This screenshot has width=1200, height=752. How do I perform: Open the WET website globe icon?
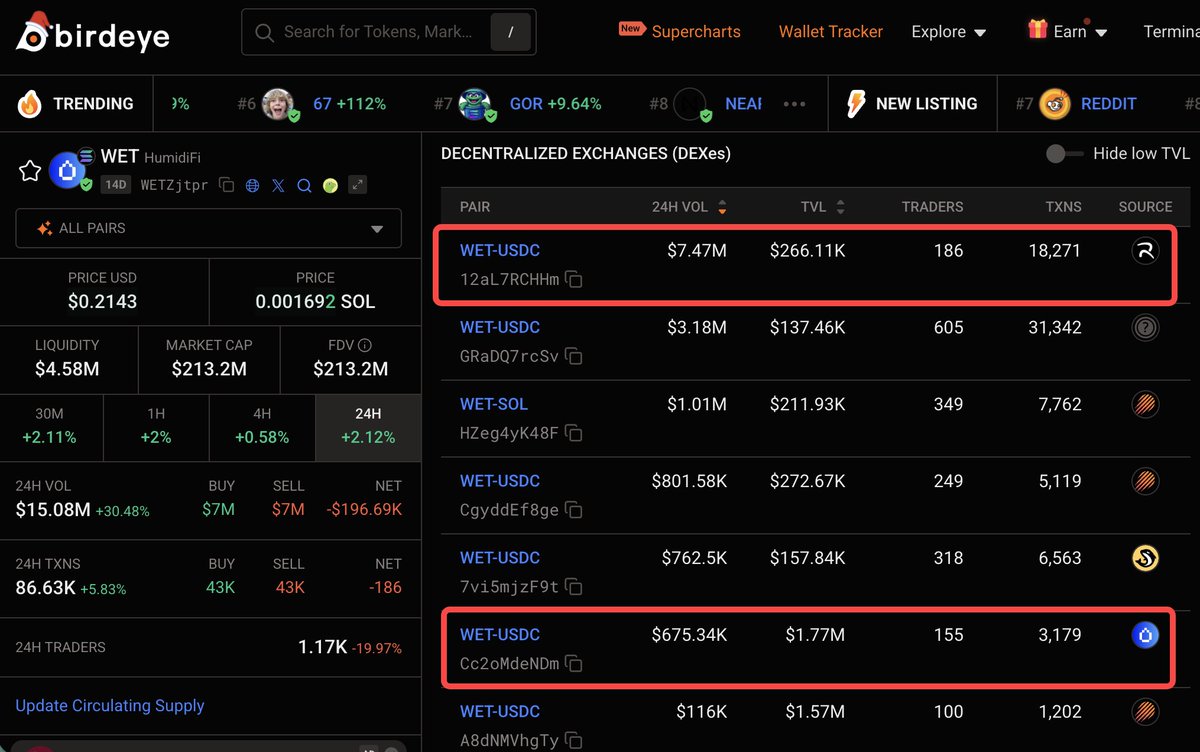[252, 185]
